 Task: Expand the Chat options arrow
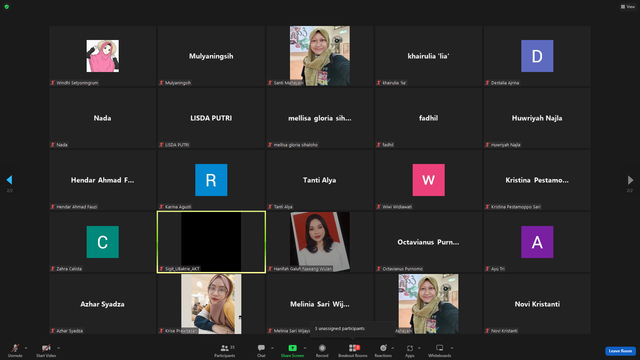272,348
